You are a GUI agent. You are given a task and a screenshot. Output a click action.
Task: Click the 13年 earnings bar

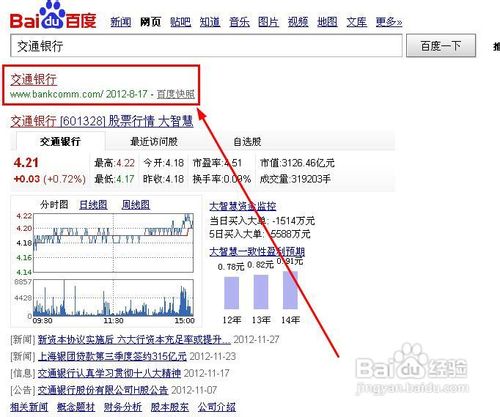coord(261,292)
